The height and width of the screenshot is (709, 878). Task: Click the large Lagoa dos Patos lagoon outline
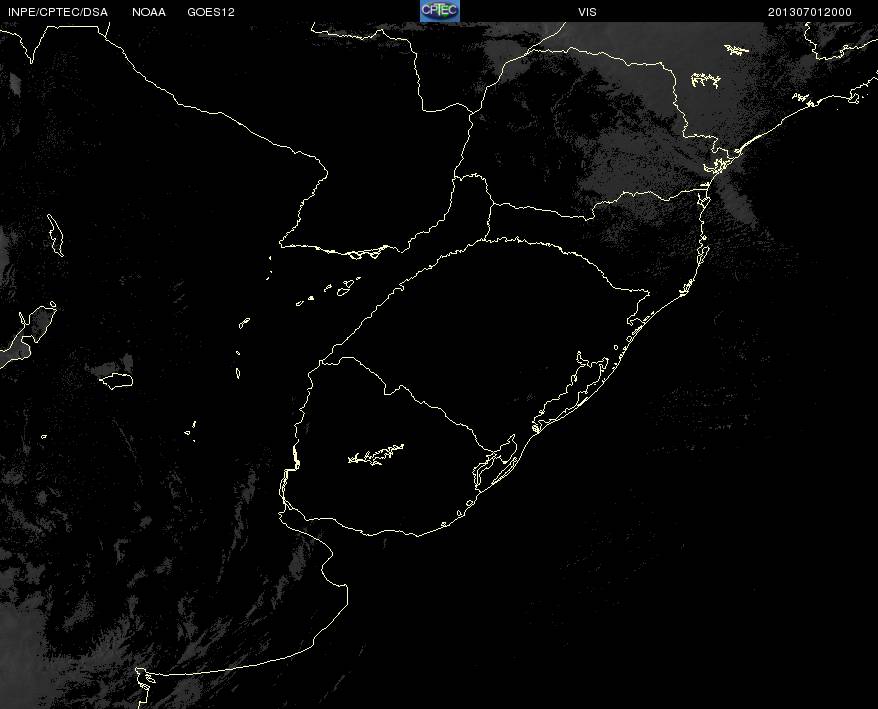coord(570,391)
